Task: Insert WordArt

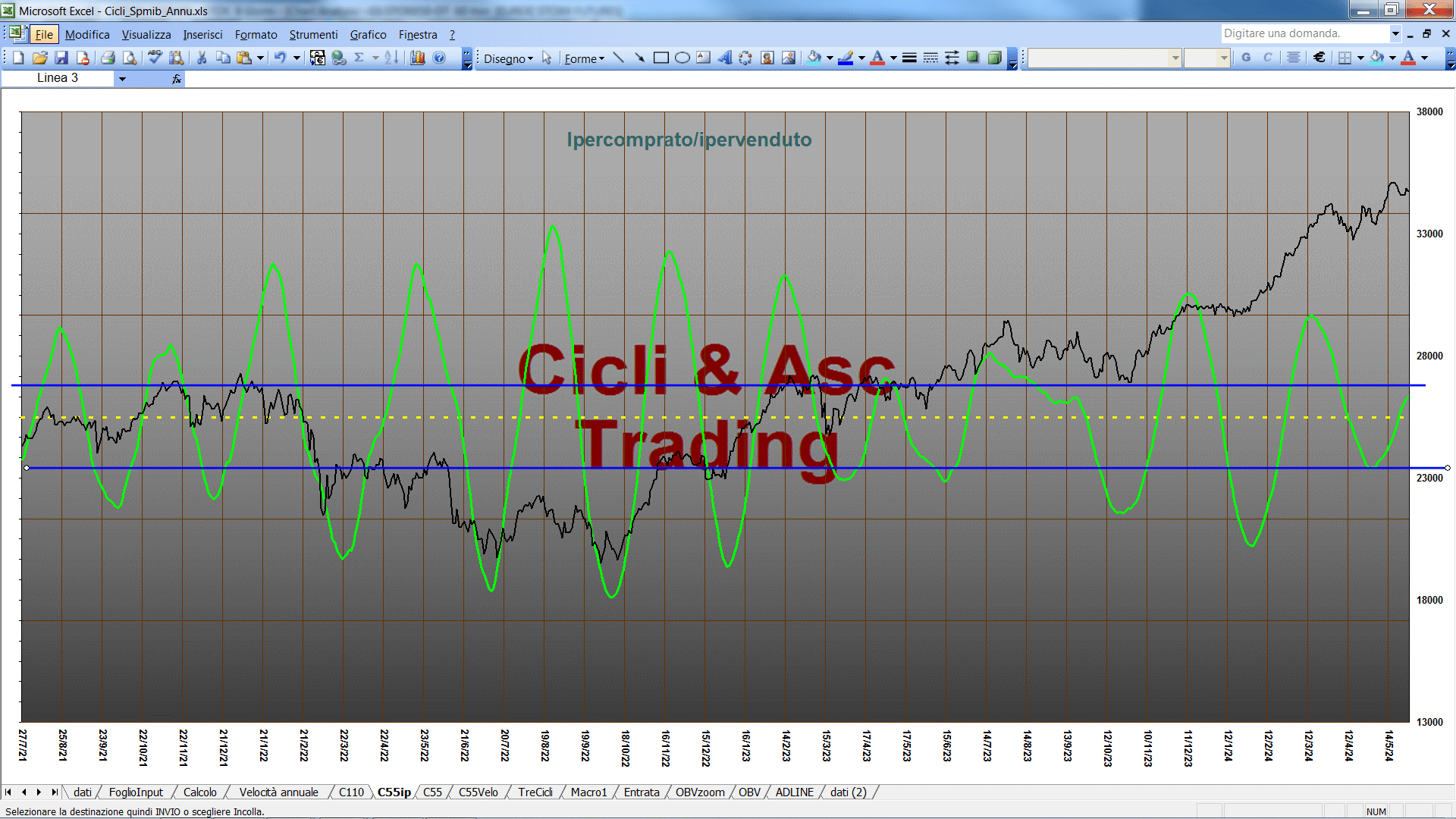Action: coord(724,58)
